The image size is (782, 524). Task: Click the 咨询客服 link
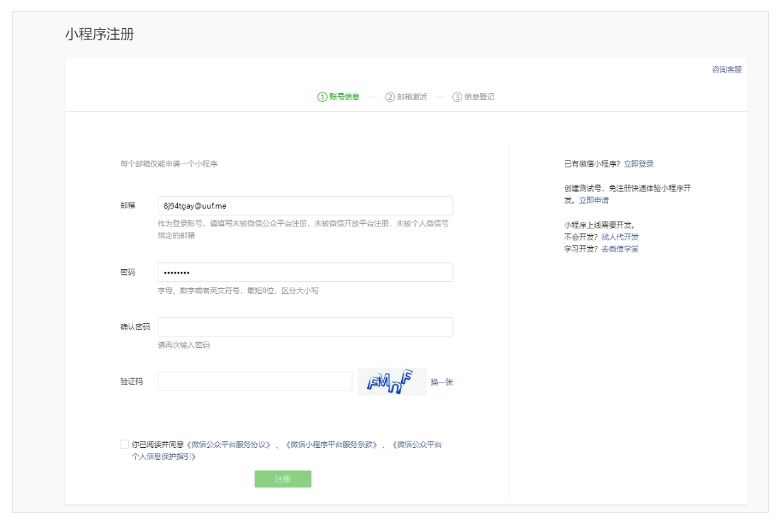(727, 69)
